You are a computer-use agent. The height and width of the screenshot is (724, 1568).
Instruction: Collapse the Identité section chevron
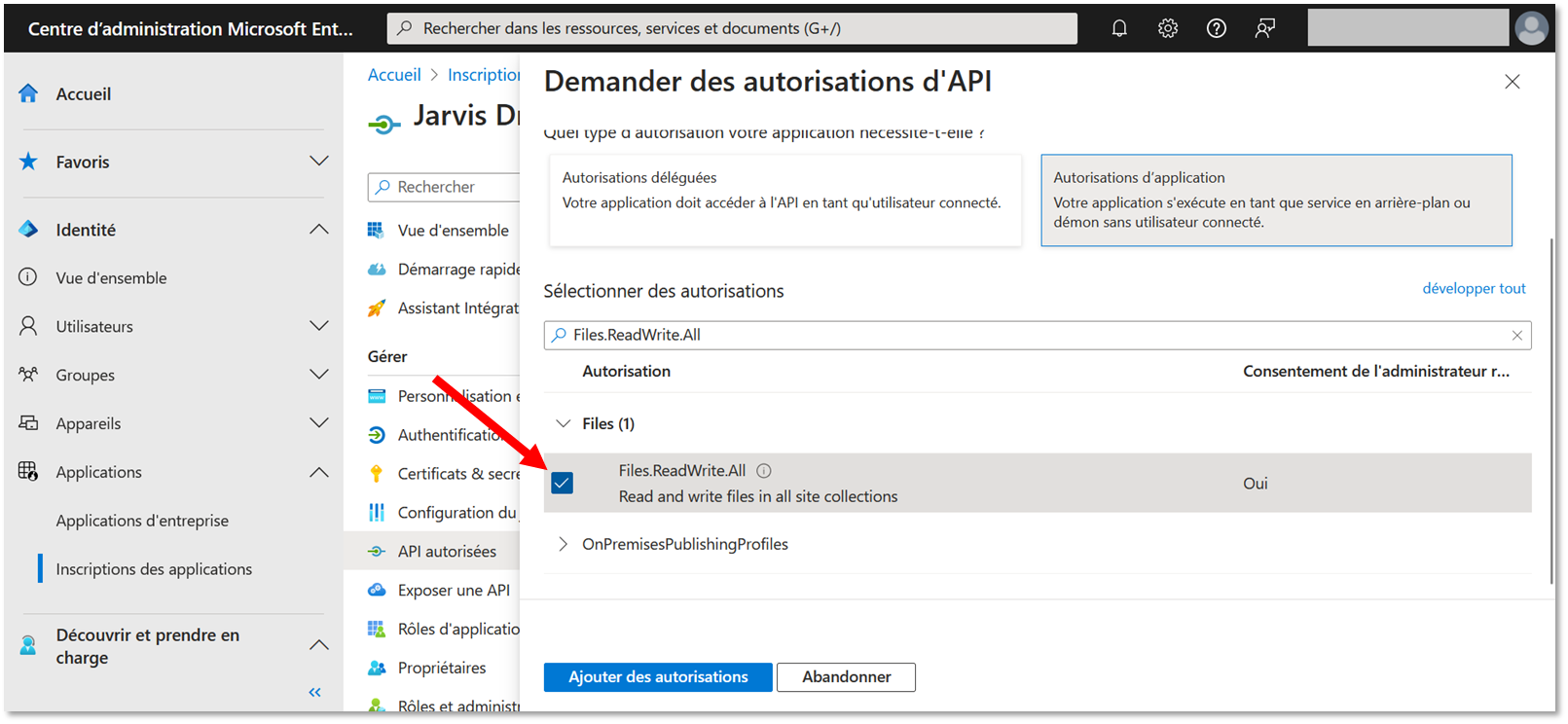(318, 230)
